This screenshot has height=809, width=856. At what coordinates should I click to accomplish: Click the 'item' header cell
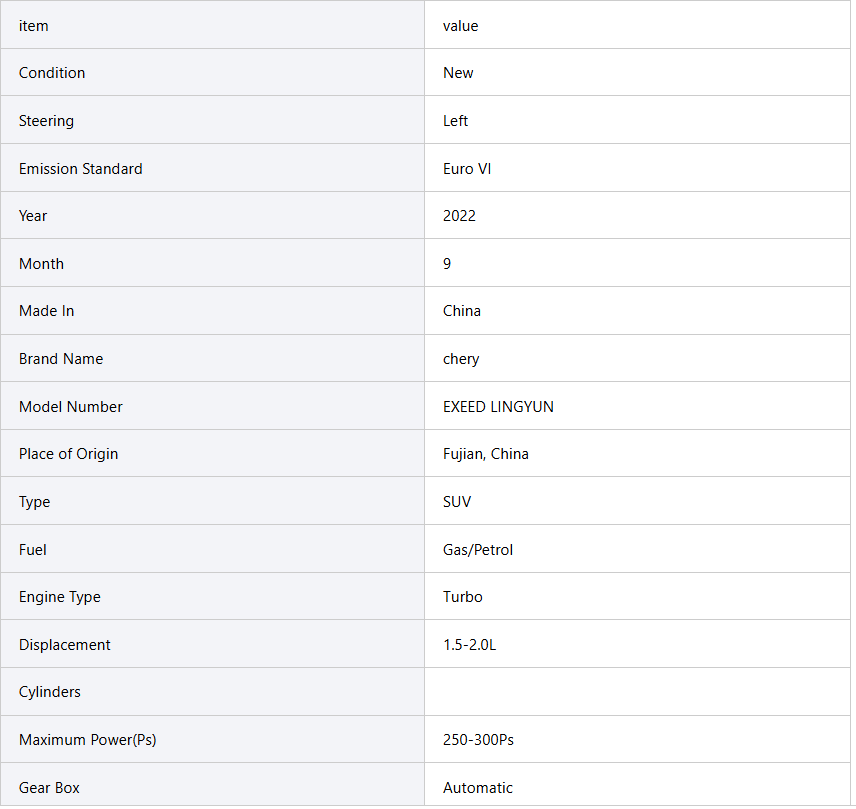34,26
